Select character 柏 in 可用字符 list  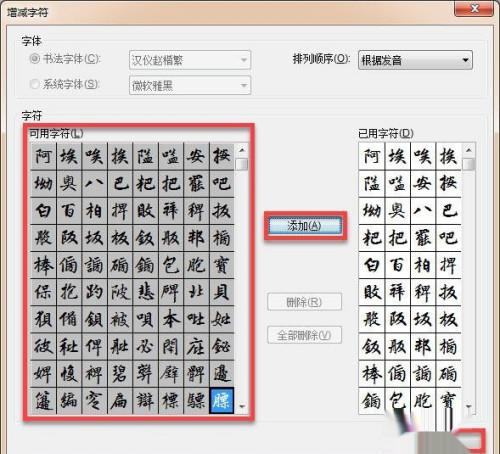tap(94, 211)
